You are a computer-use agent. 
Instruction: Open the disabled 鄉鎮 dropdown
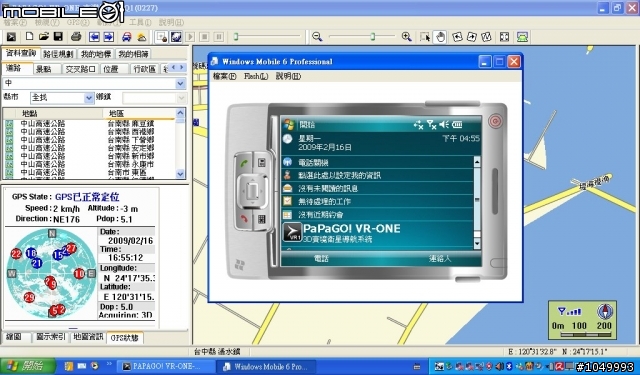(x=182, y=98)
